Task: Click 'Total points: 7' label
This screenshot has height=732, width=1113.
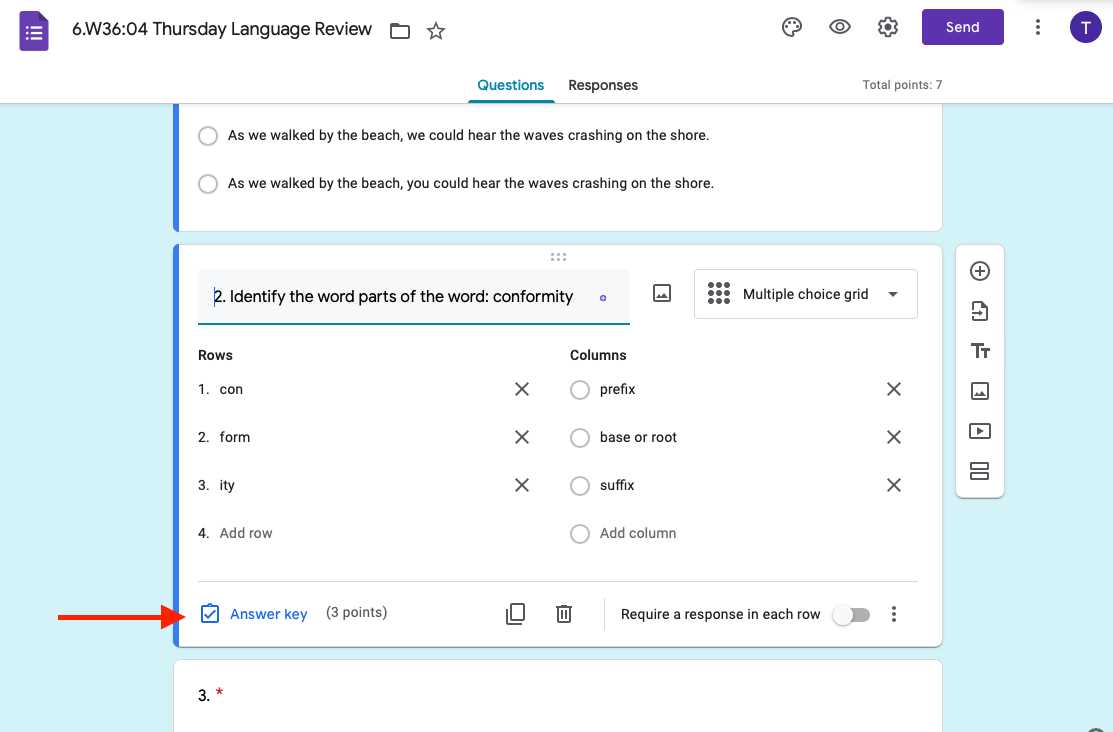Action: [x=902, y=84]
